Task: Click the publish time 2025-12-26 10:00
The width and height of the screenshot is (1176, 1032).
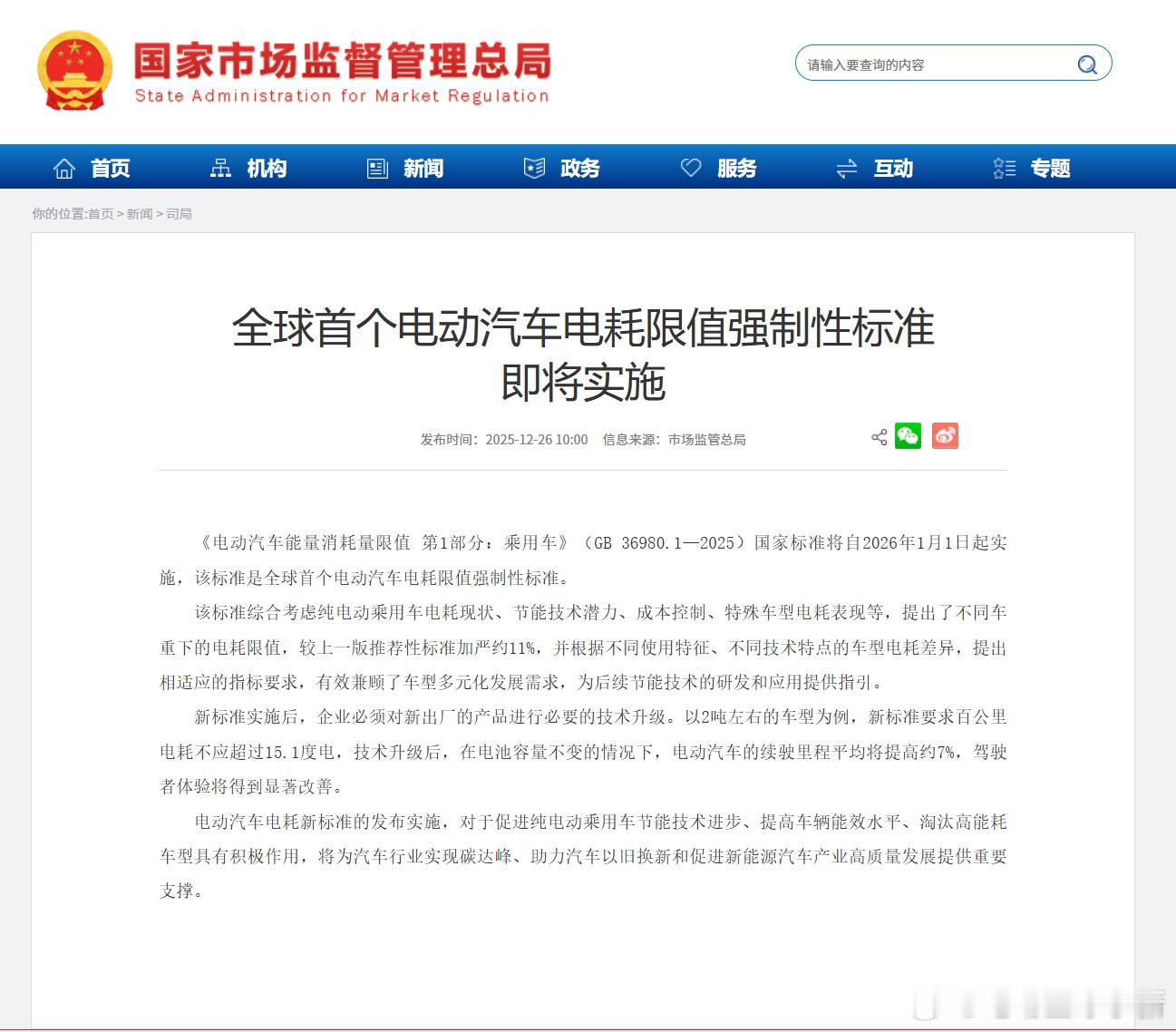Action: tap(536, 440)
